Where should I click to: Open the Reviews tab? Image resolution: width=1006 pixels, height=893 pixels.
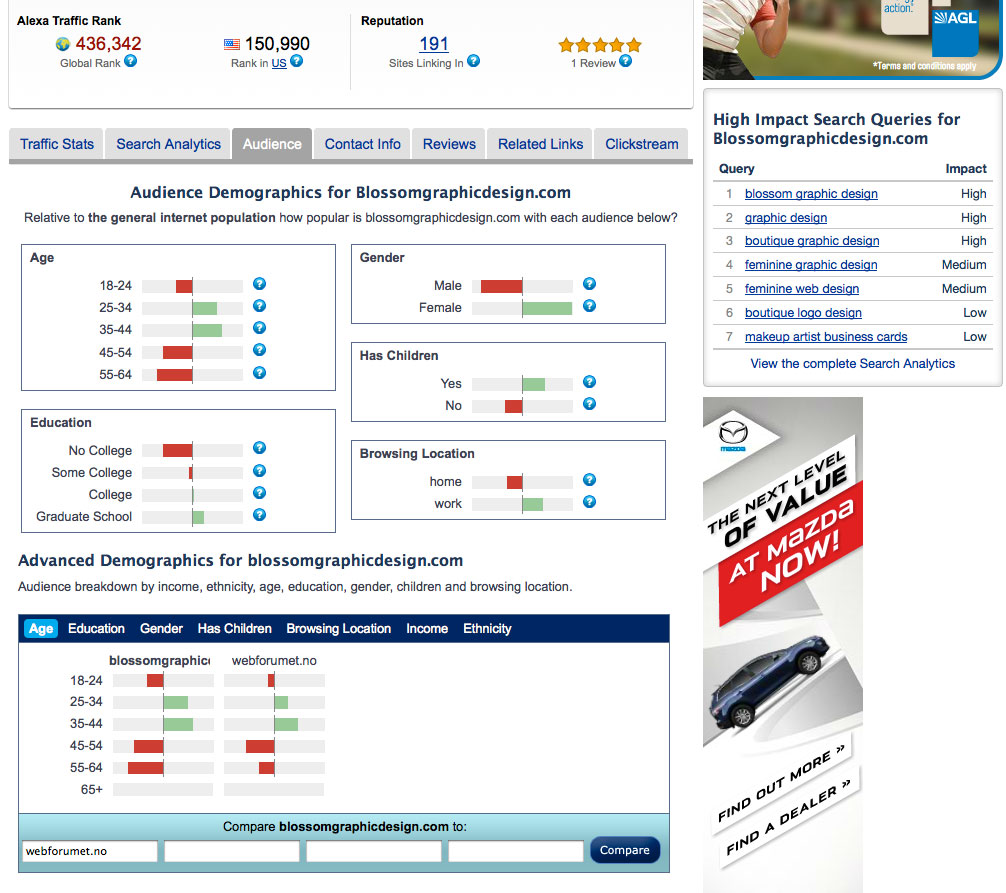(x=449, y=144)
